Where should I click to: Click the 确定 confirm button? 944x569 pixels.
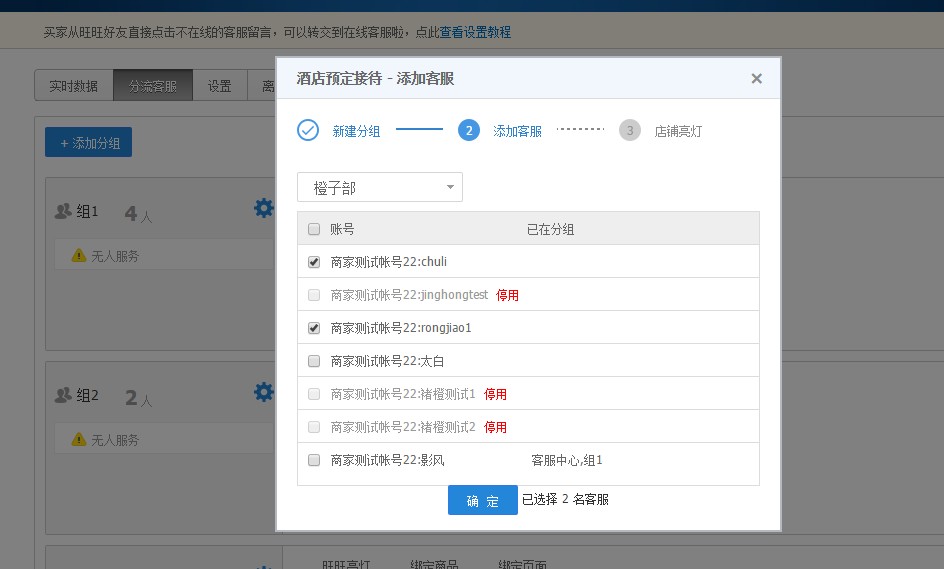483,500
